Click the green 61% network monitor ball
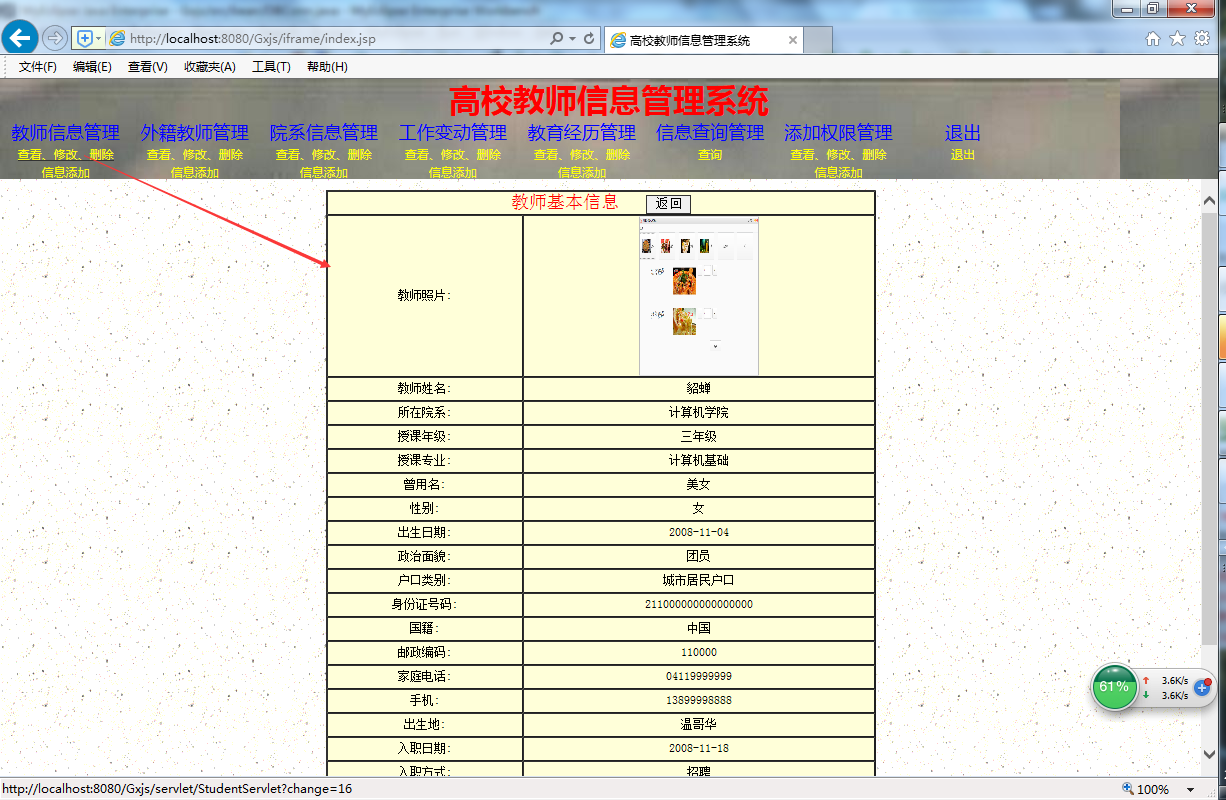 pyautogui.click(x=1114, y=687)
